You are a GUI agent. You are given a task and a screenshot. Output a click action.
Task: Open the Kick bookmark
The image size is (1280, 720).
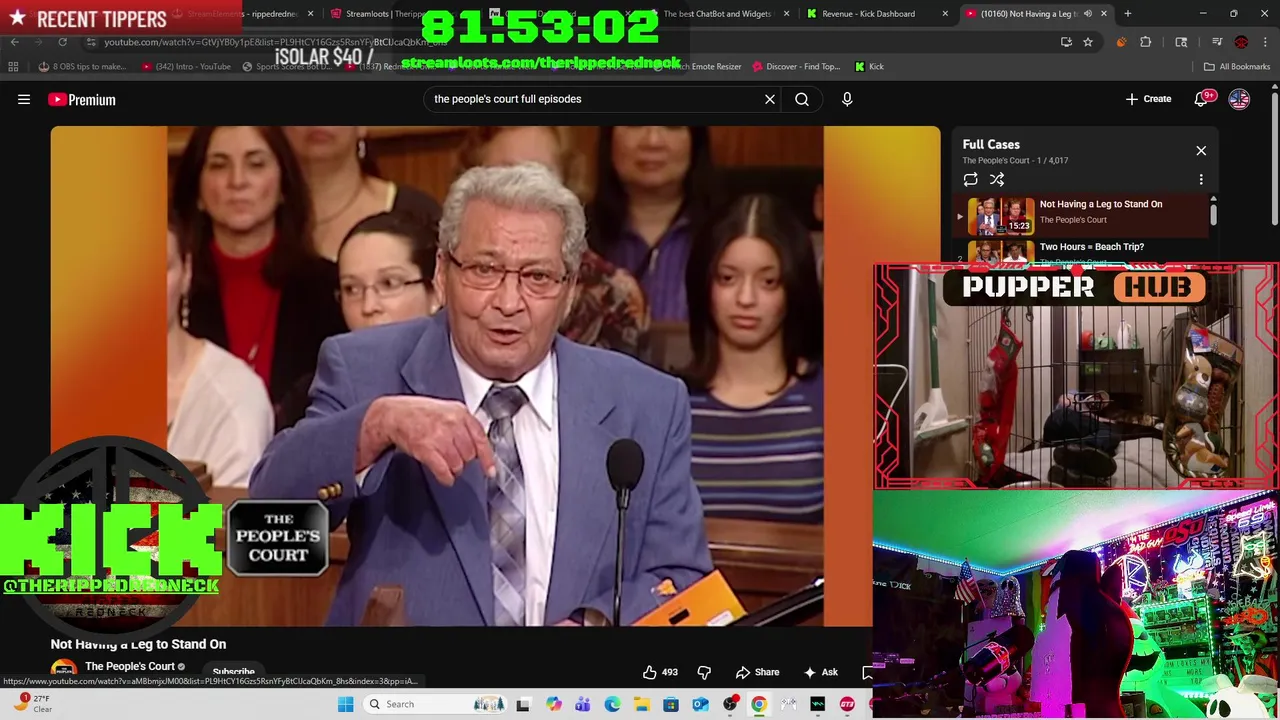click(869, 66)
